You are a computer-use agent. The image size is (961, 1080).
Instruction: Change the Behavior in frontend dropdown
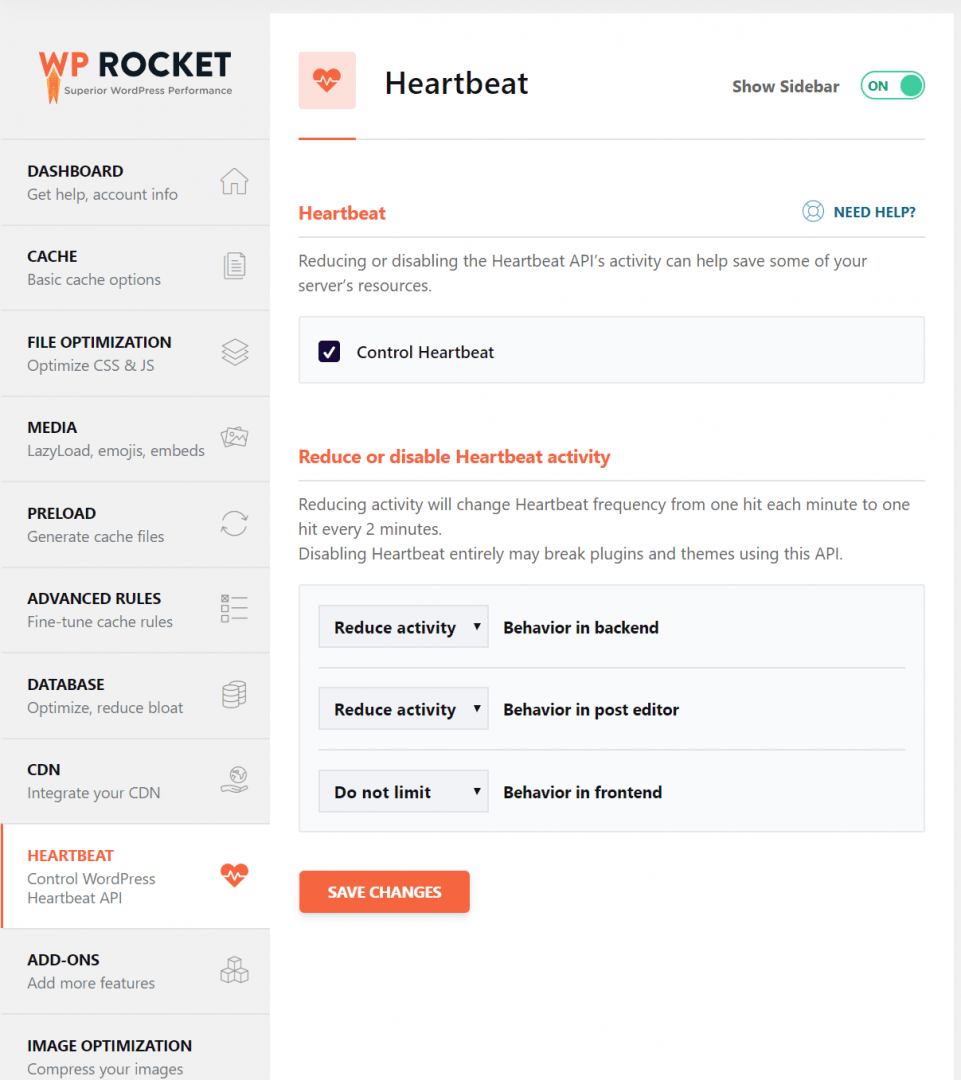coord(402,791)
